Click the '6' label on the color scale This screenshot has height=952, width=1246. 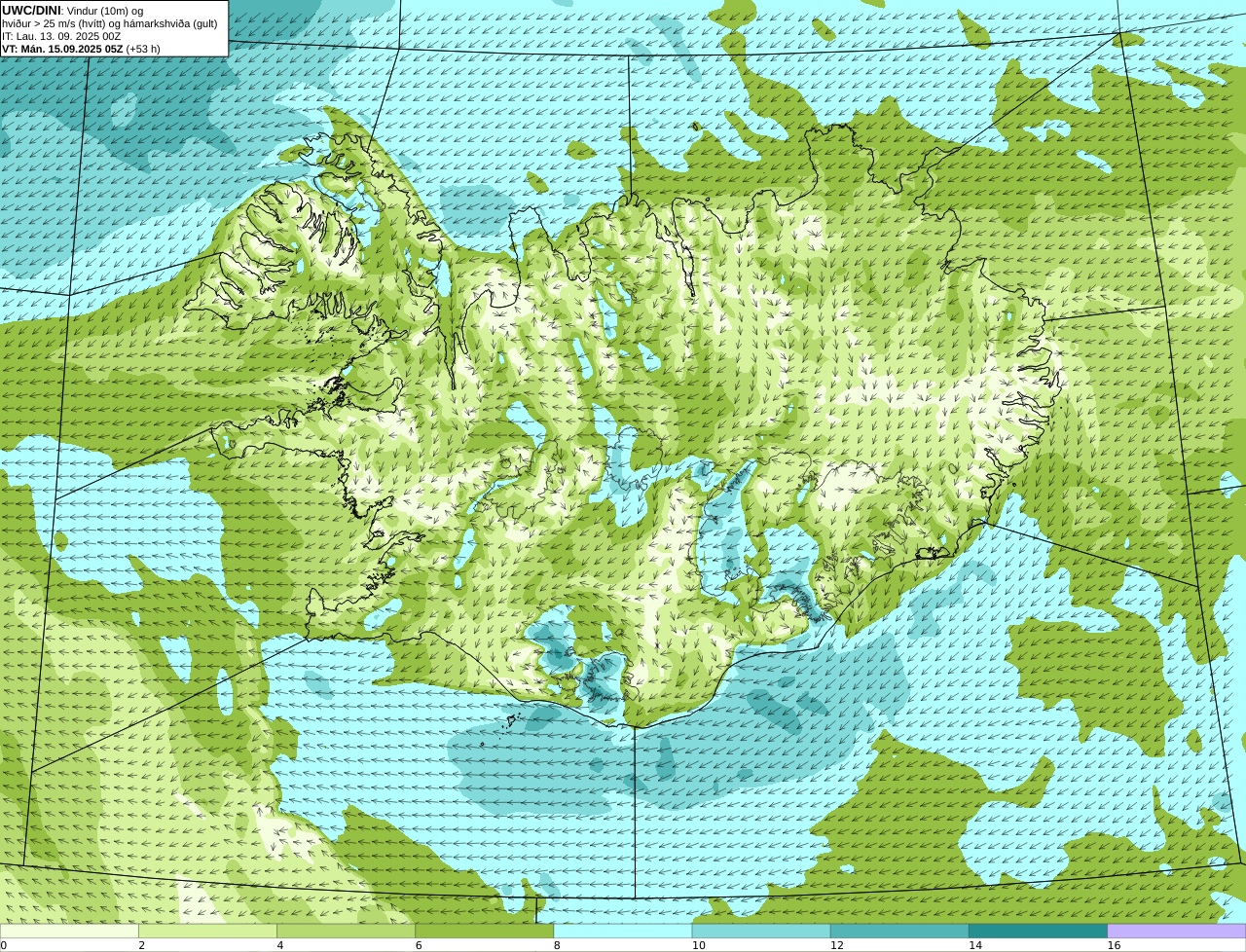coord(419,945)
